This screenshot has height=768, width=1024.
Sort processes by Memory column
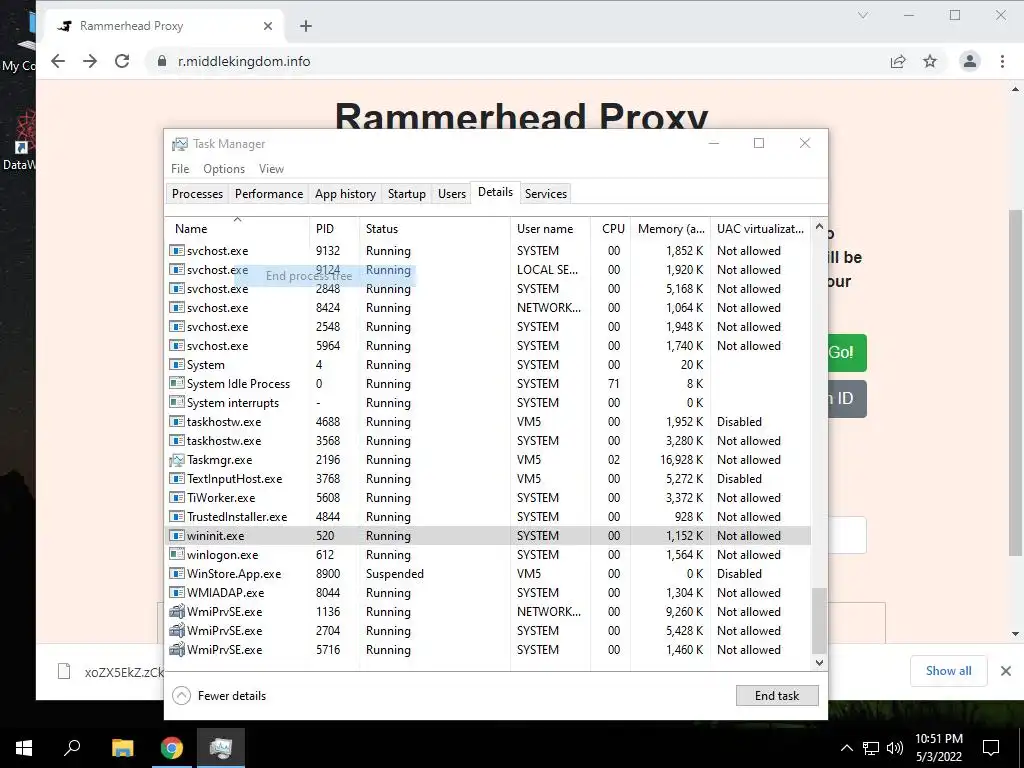click(671, 229)
